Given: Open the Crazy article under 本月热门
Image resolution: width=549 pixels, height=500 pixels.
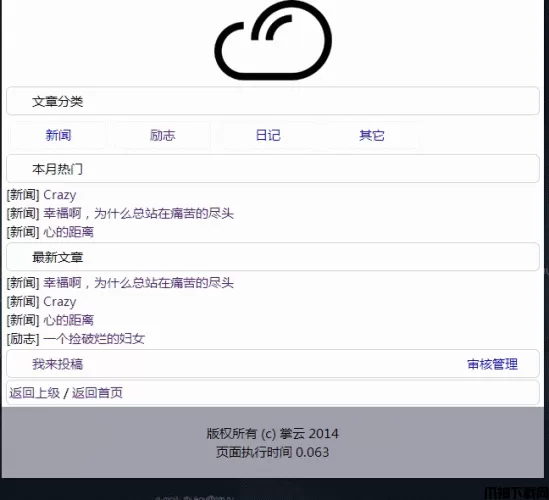Looking at the screenshot, I should [x=60, y=195].
